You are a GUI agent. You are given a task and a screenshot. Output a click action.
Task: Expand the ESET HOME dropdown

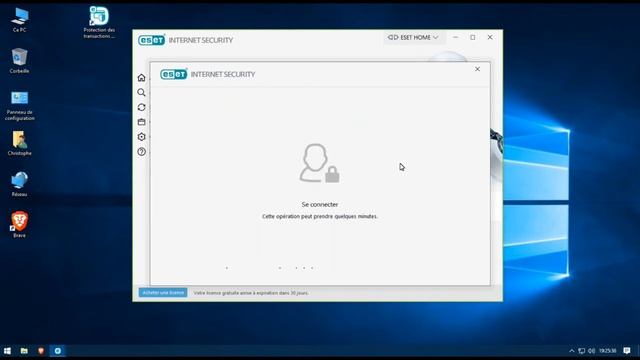pyautogui.click(x=413, y=38)
